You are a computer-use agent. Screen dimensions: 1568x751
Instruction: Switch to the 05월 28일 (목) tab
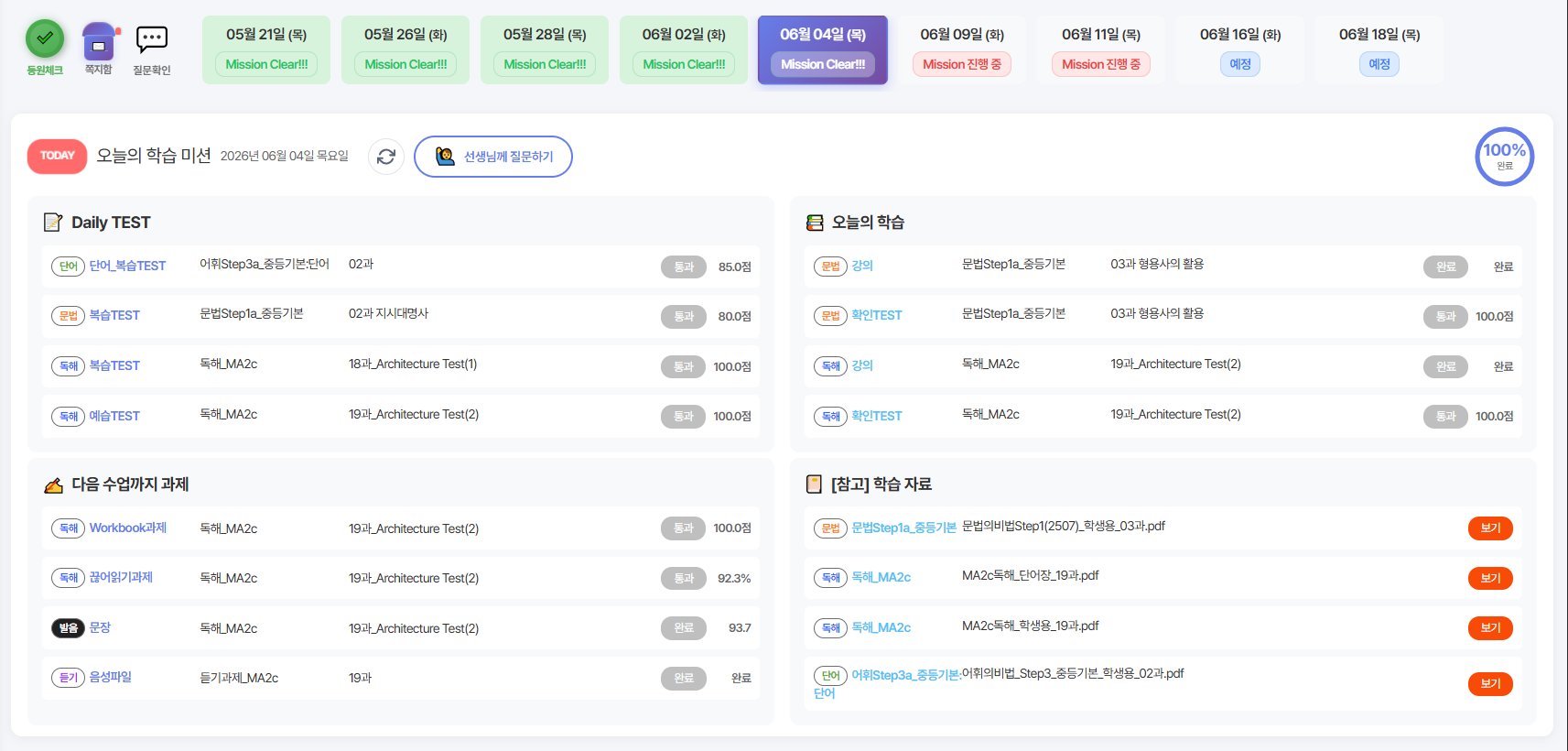click(x=545, y=49)
